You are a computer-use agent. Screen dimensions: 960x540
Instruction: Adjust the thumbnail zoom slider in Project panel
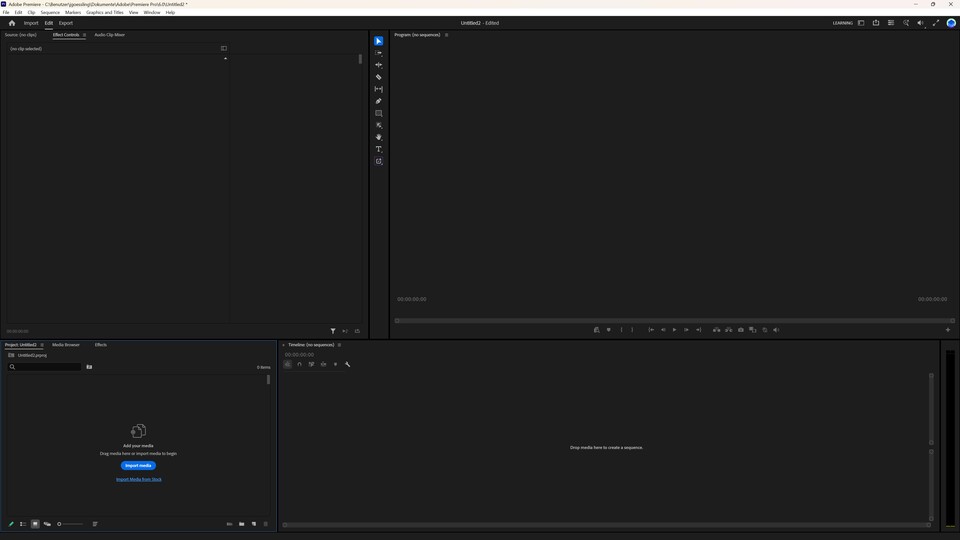pyautogui.click(x=70, y=524)
